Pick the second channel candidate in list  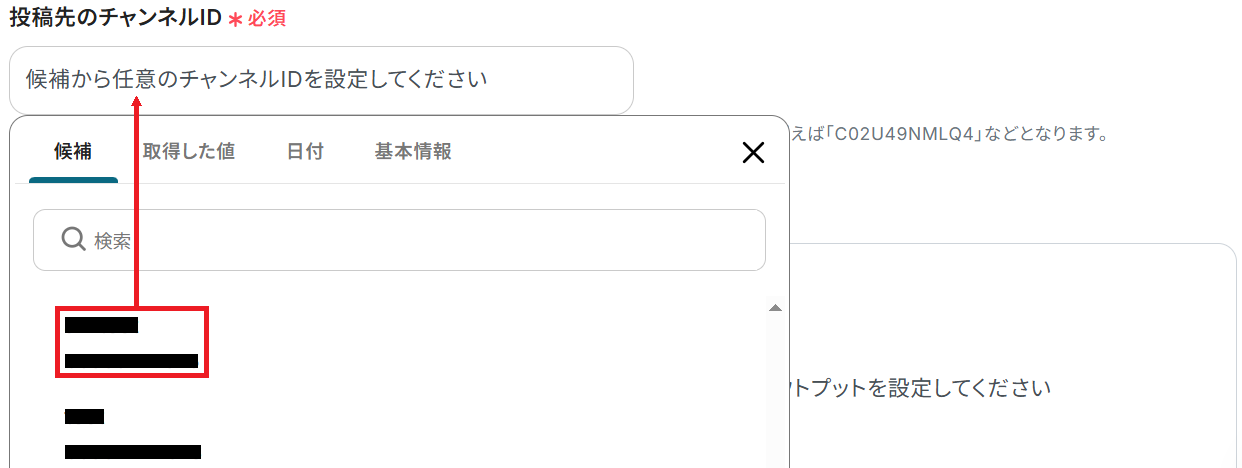(x=132, y=434)
